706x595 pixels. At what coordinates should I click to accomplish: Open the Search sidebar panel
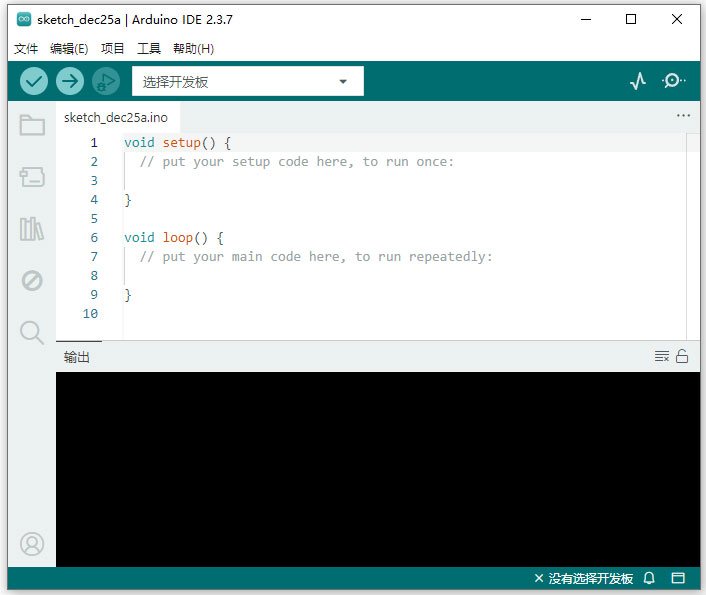pos(32,333)
